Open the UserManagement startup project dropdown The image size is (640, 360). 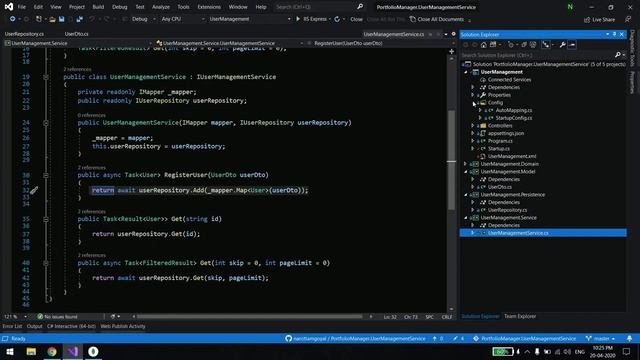click(250, 19)
